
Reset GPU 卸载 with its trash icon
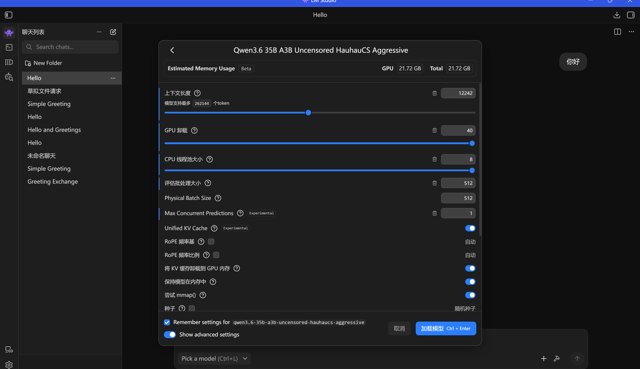(x=434, y=131)
